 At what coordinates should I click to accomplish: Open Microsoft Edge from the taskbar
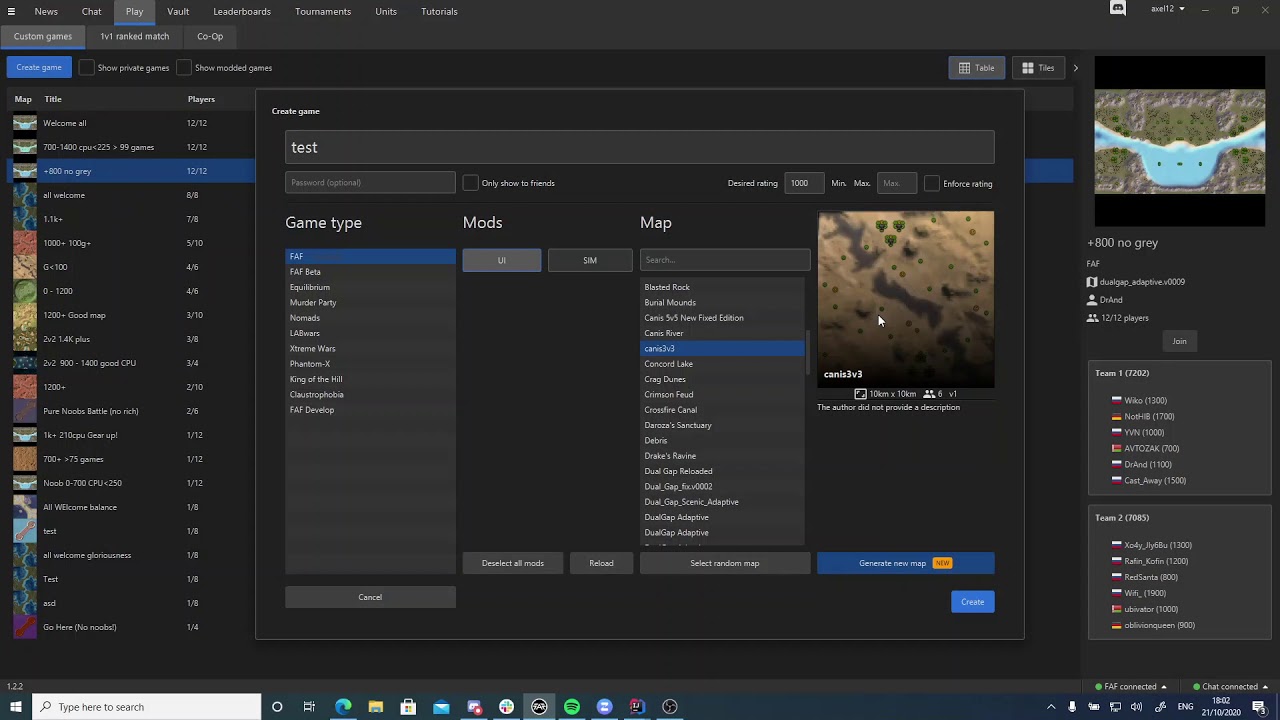pos(343,707)
